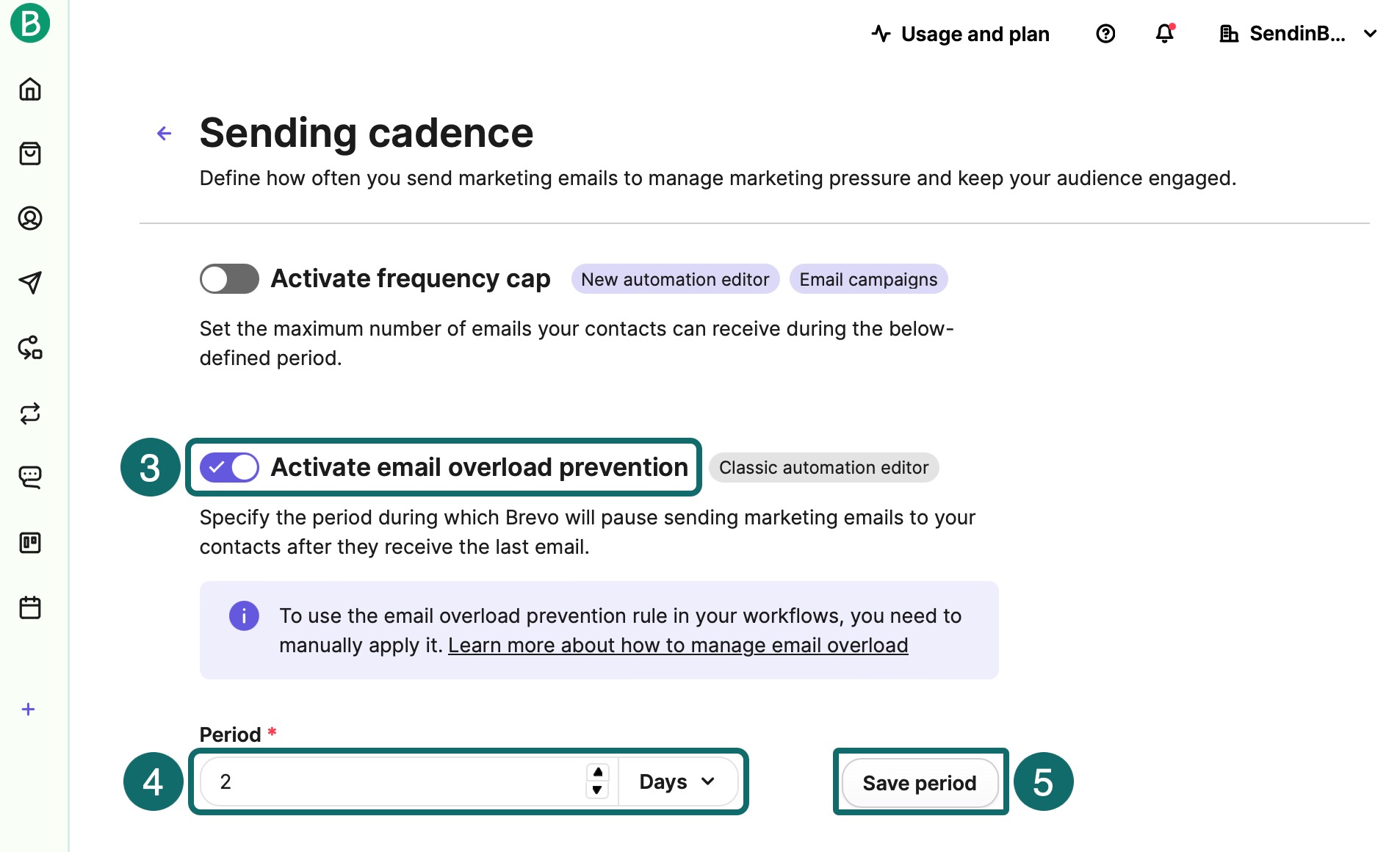Open the e-commerce shopping bag section
Screen dimensions: 1400x852
pos(30,154)
